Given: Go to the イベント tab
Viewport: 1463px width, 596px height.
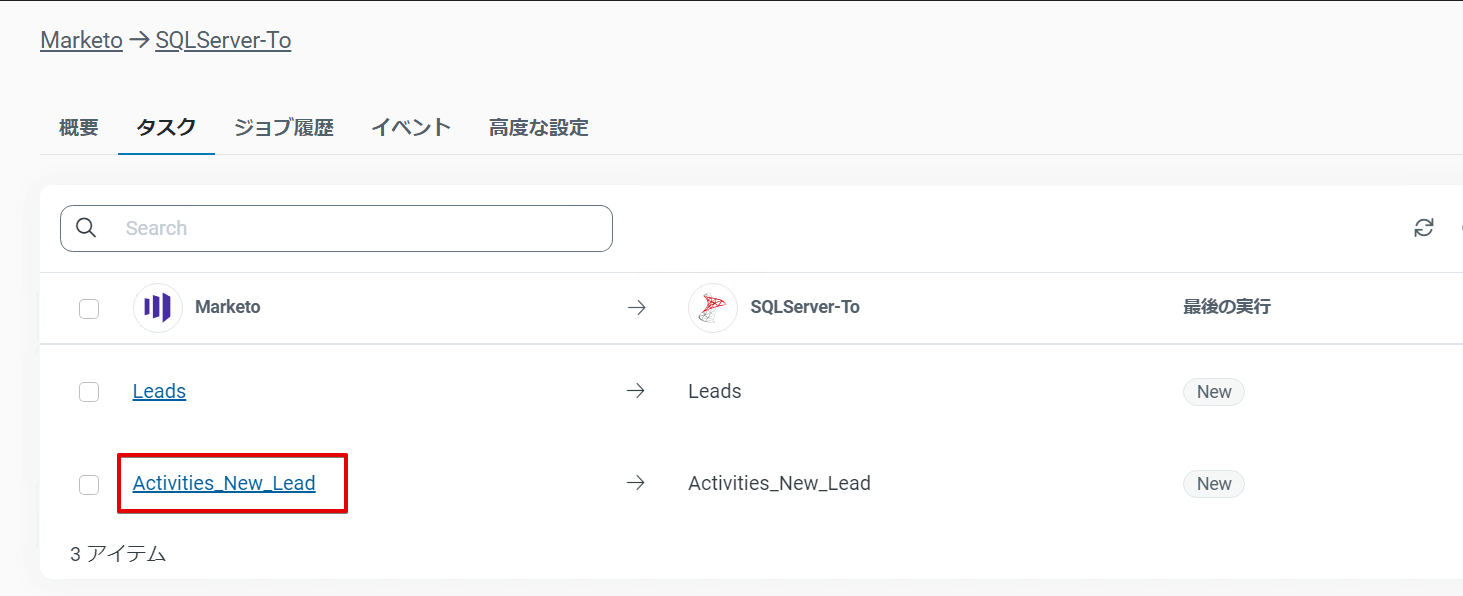Looking at the screenshot, I should (x=411, y=127).
